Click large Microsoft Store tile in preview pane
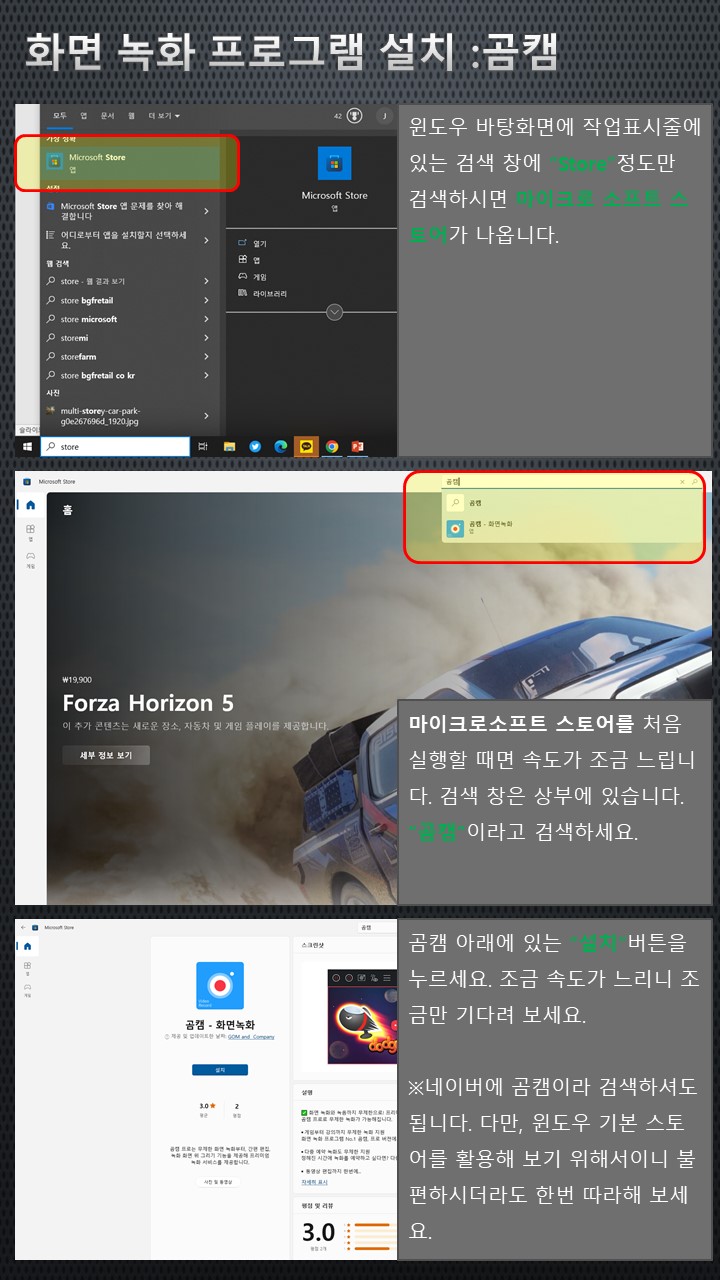 [335, 163]
